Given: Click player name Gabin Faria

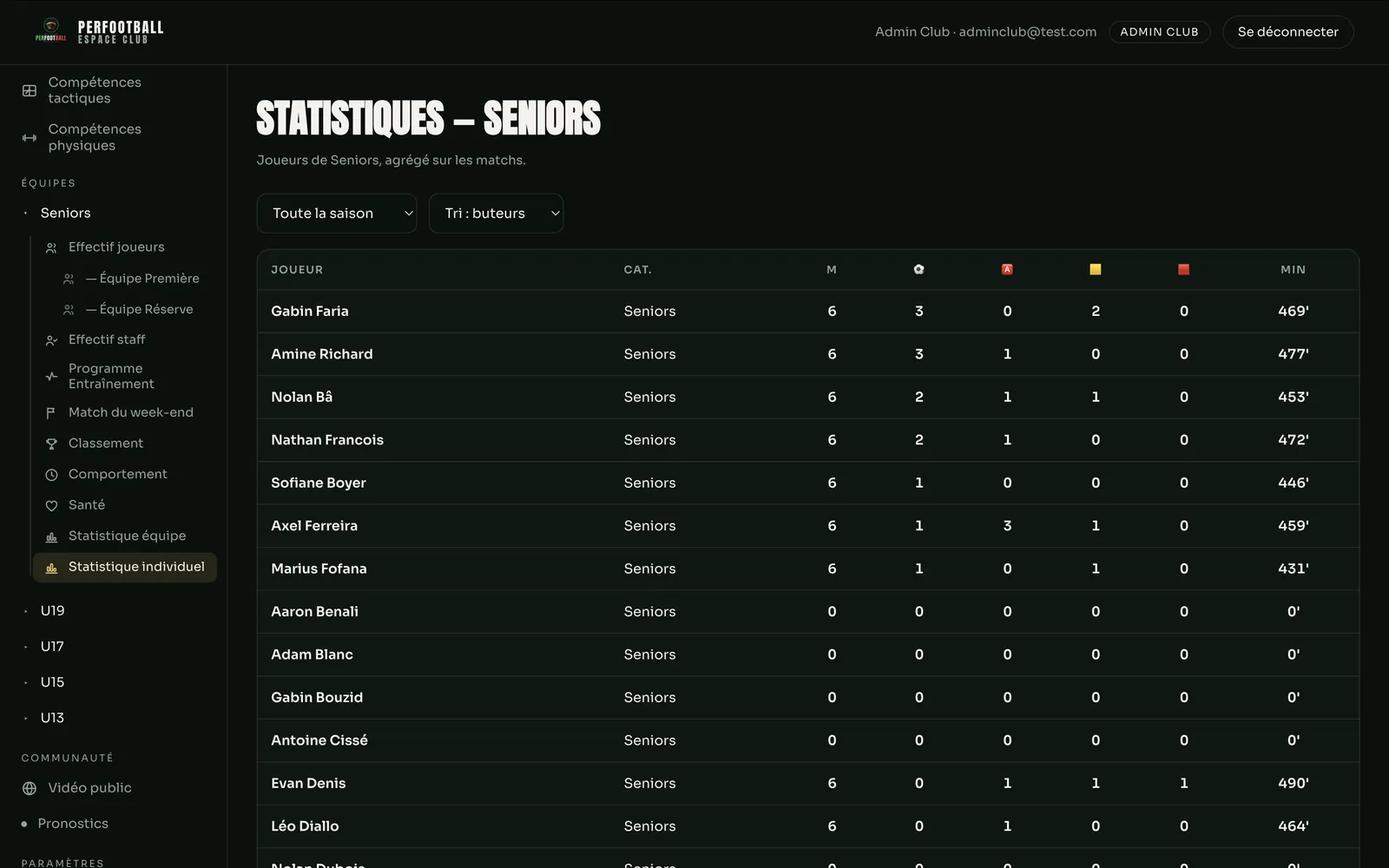Looking at the screenshot, I should [x=309, y=311].
